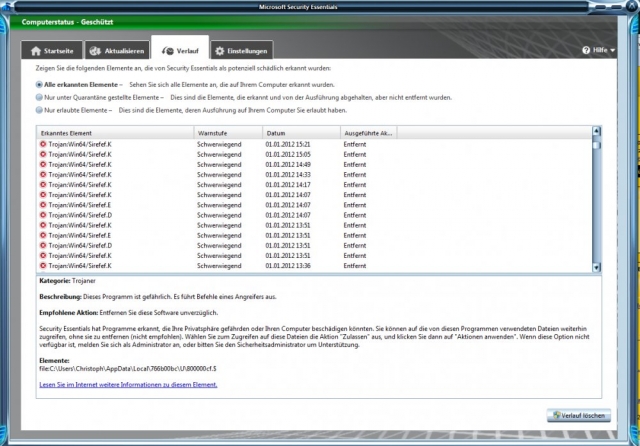Click red threat icon of 13:36 entry
The width and height of the screenshot is (640, 446).
tap(43, 266)
